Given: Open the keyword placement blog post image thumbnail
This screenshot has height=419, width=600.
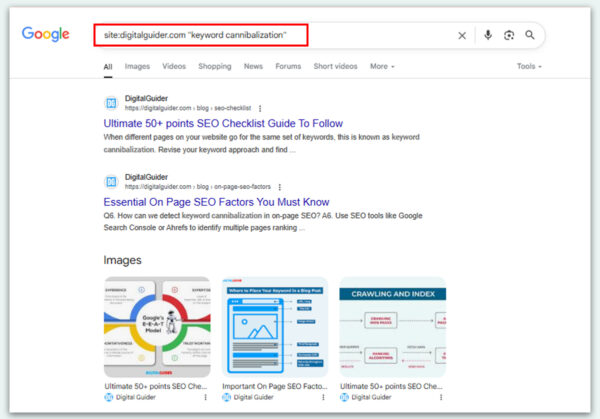Looking at the screenshot, I should pos(275,327).
